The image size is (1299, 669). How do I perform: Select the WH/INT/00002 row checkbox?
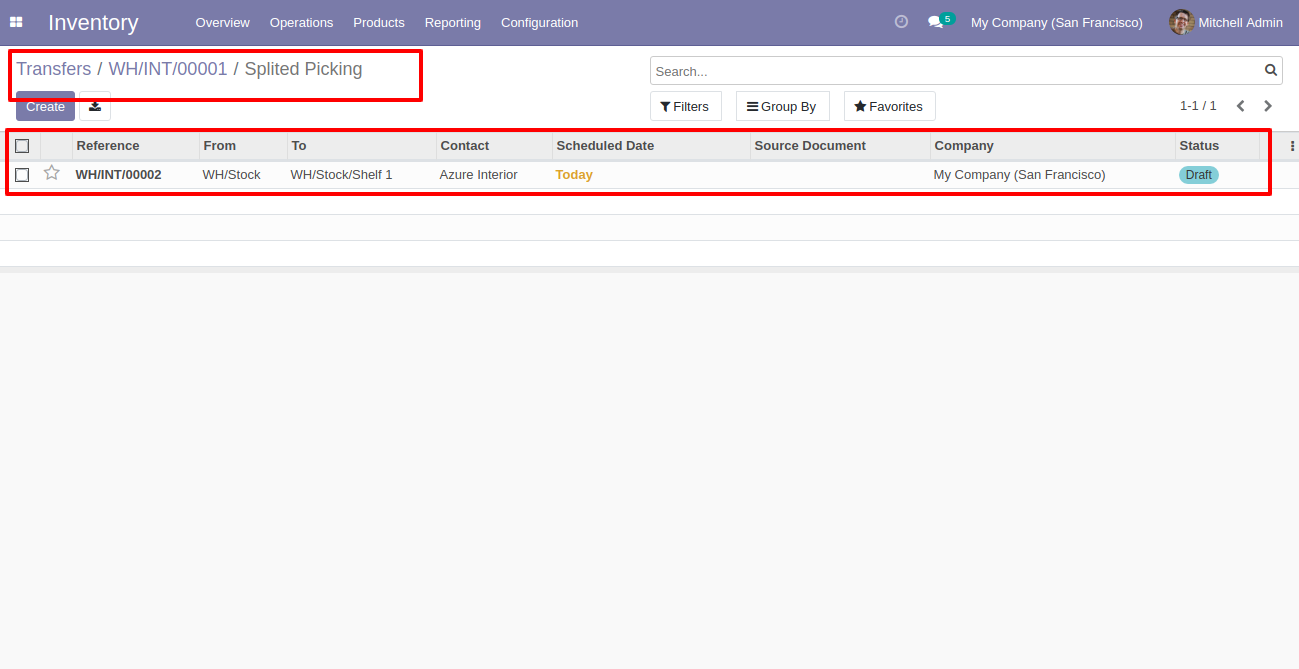pyautogui.click(x=22, y=175)
